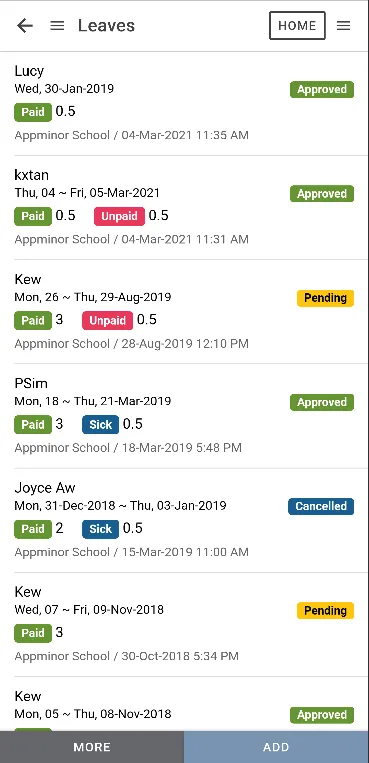Screen dimensions: 369x763
Task: Open Joyce Aw's leave entry
Action: [x=184, y=521]
